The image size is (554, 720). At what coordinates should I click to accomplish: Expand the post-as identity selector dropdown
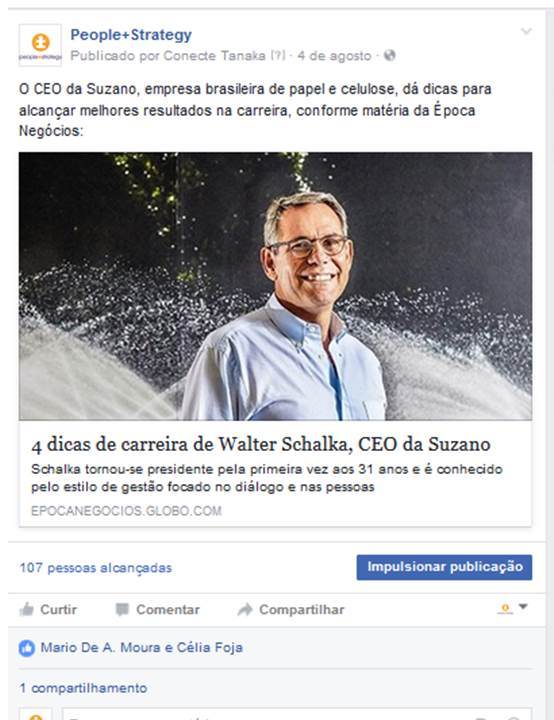coord(512,608)
